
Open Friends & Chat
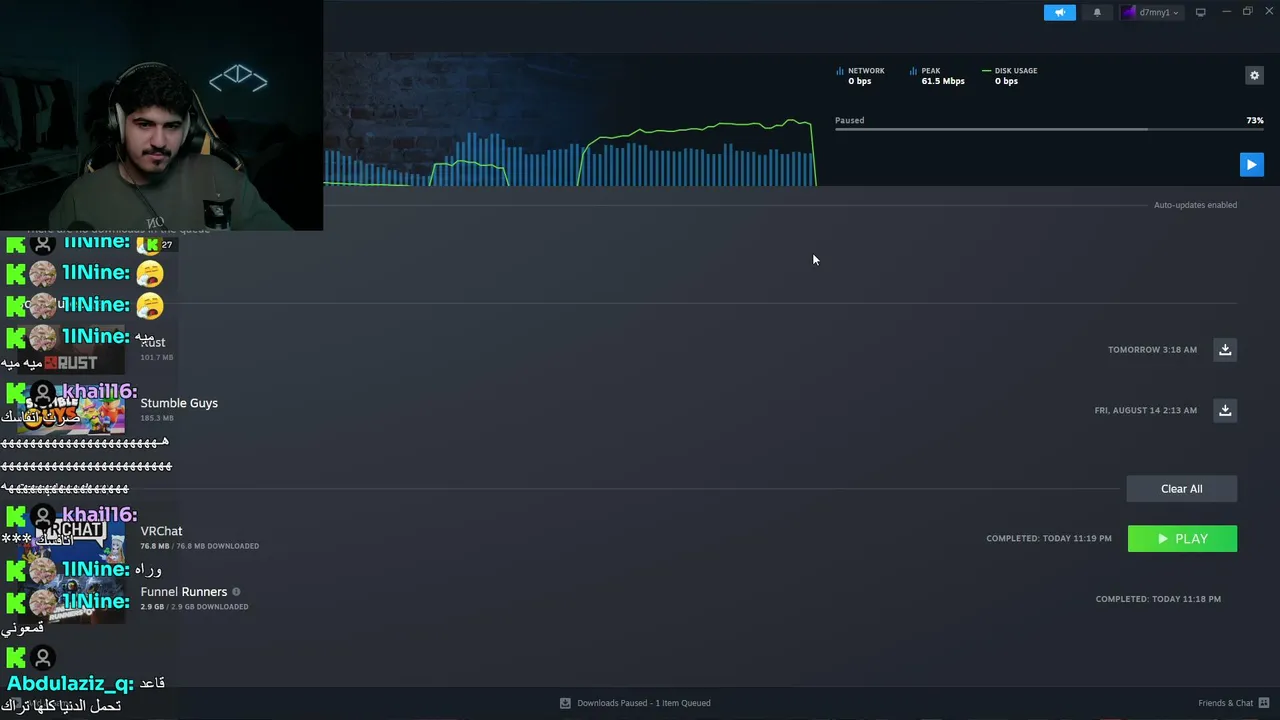tap(1233, 703)
